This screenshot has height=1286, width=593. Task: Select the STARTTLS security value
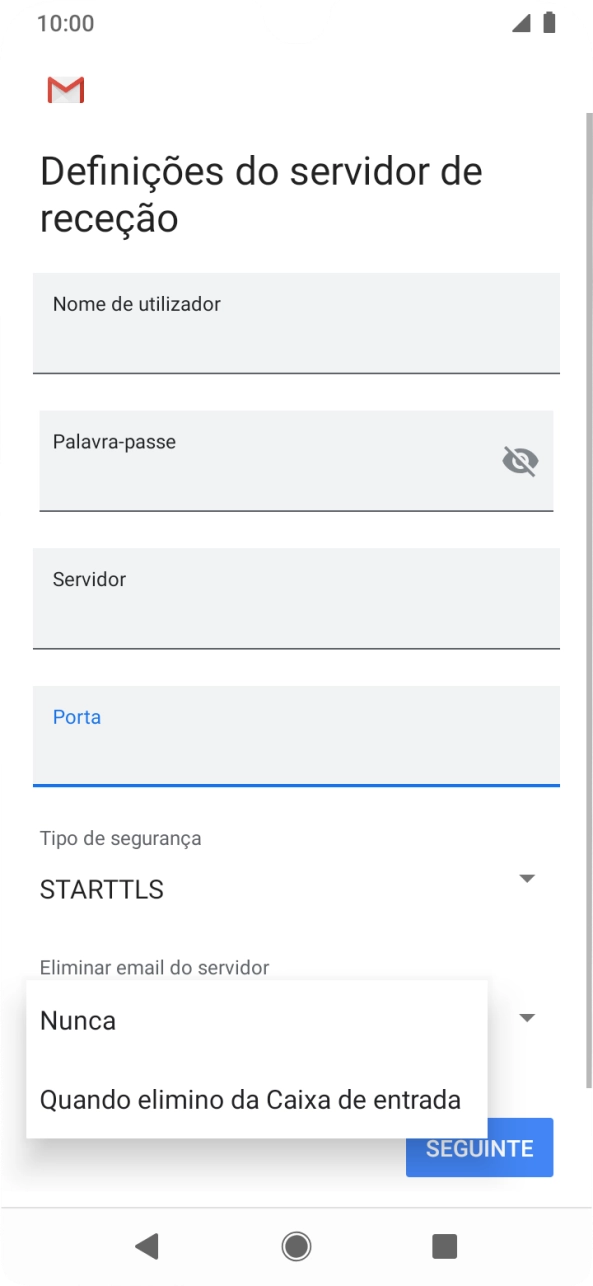click(100, 889)
